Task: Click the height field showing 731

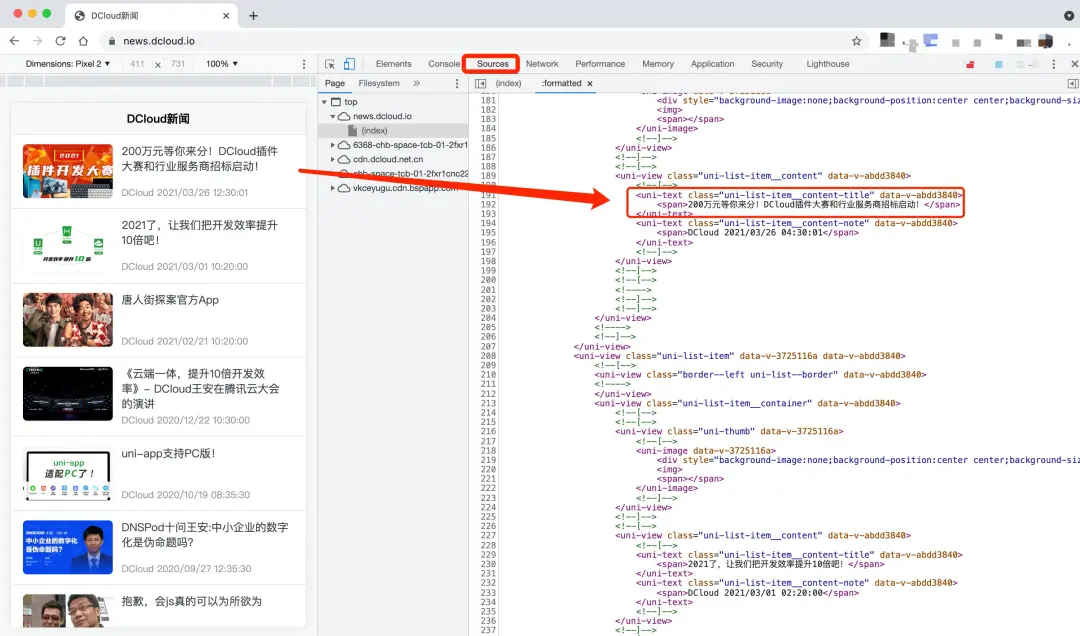Action: [178, 64]
